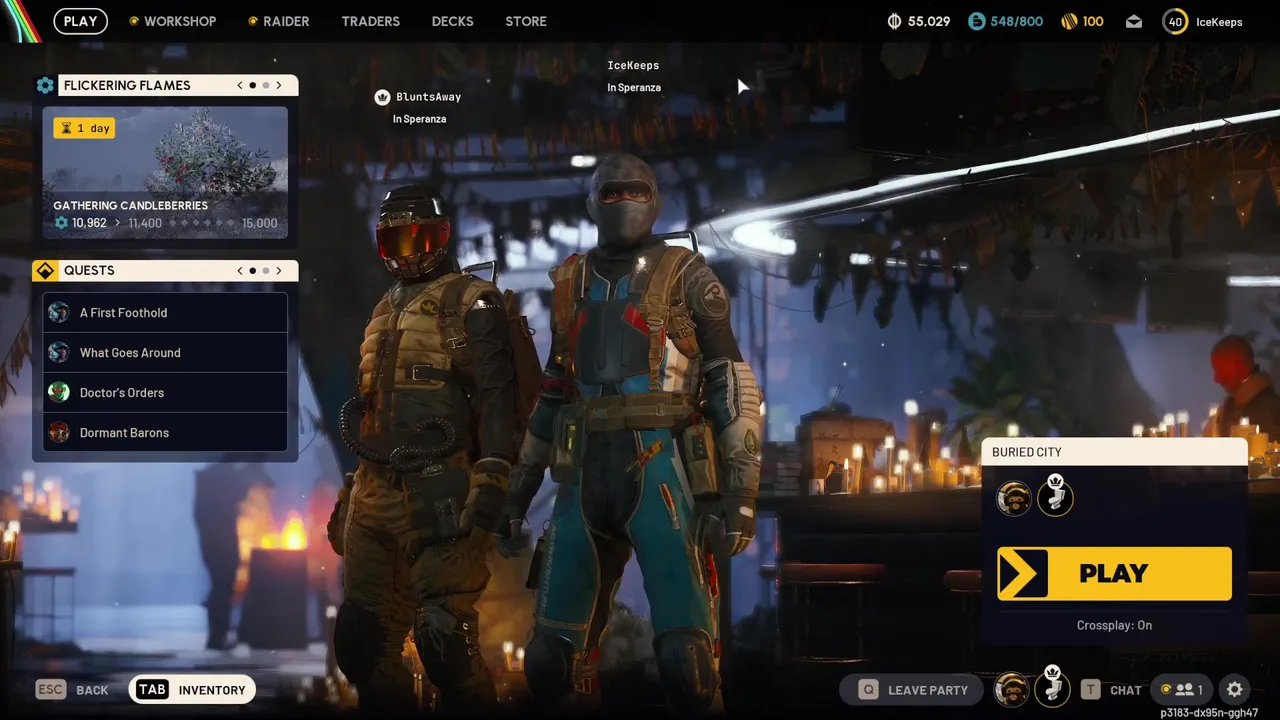Click the trader portrait beside Doctor's Orders

tap(59, 392)
